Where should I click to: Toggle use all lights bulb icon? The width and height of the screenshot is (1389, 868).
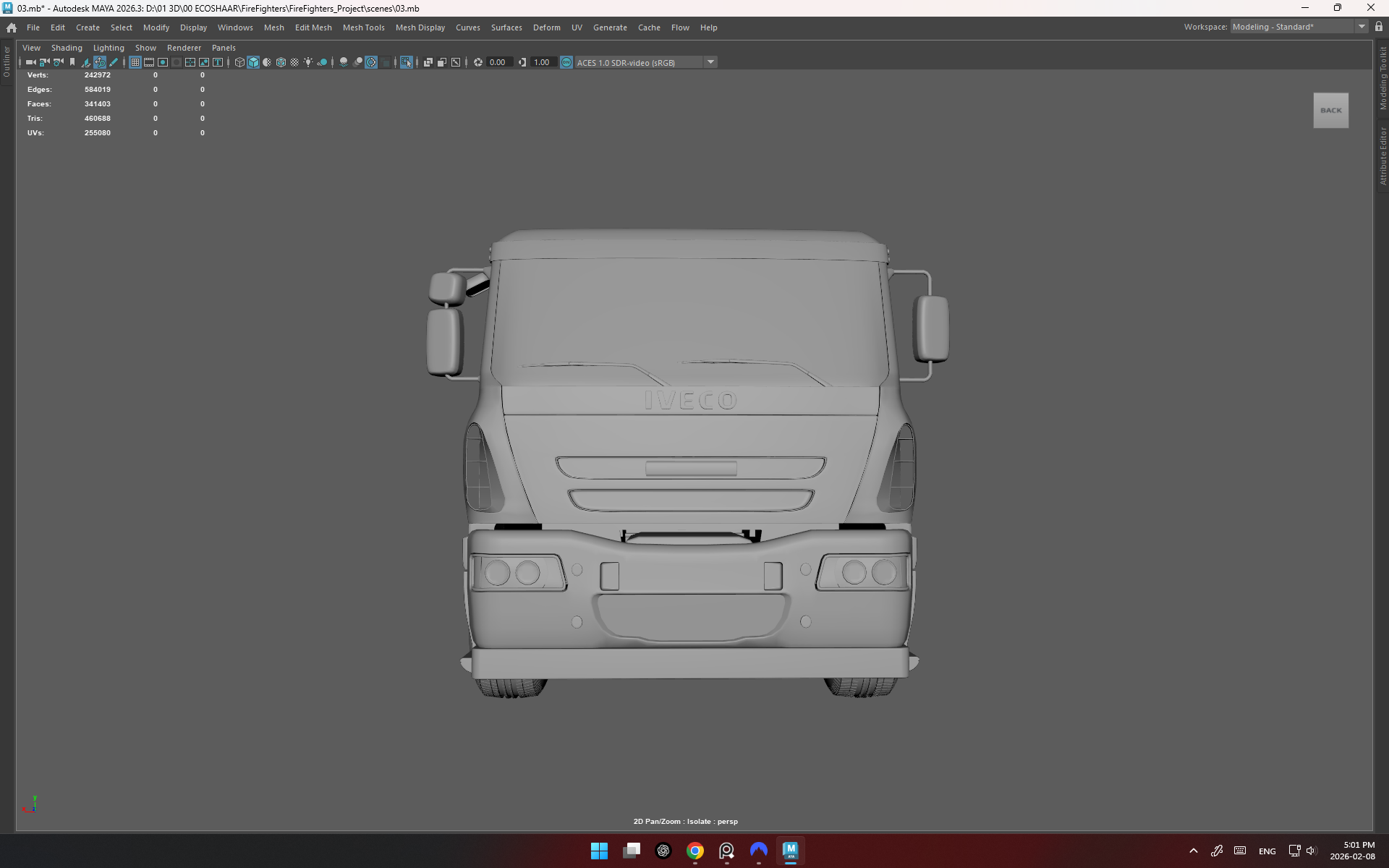[308, 62]
